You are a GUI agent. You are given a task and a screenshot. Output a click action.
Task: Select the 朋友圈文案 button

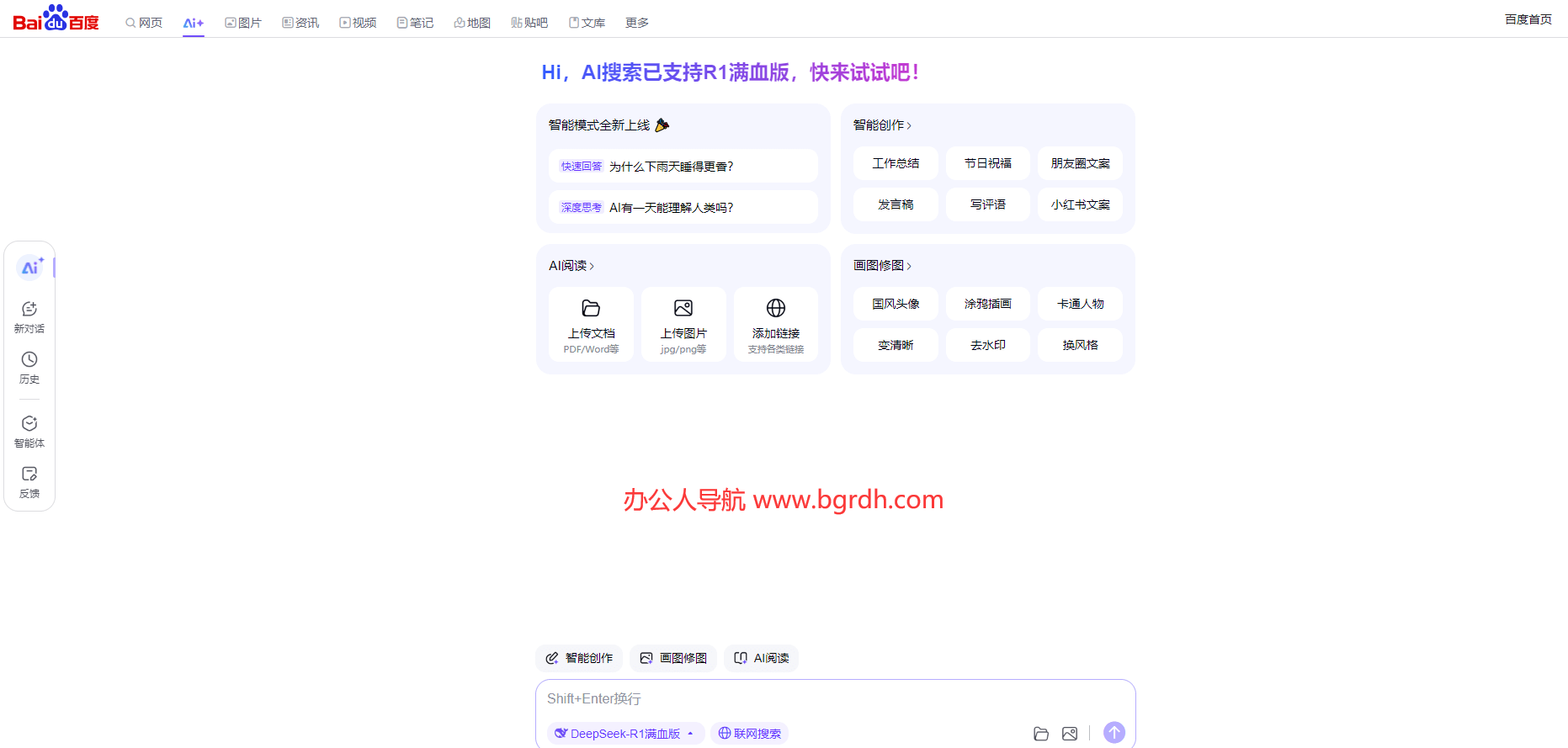[x=1081, y=163]
